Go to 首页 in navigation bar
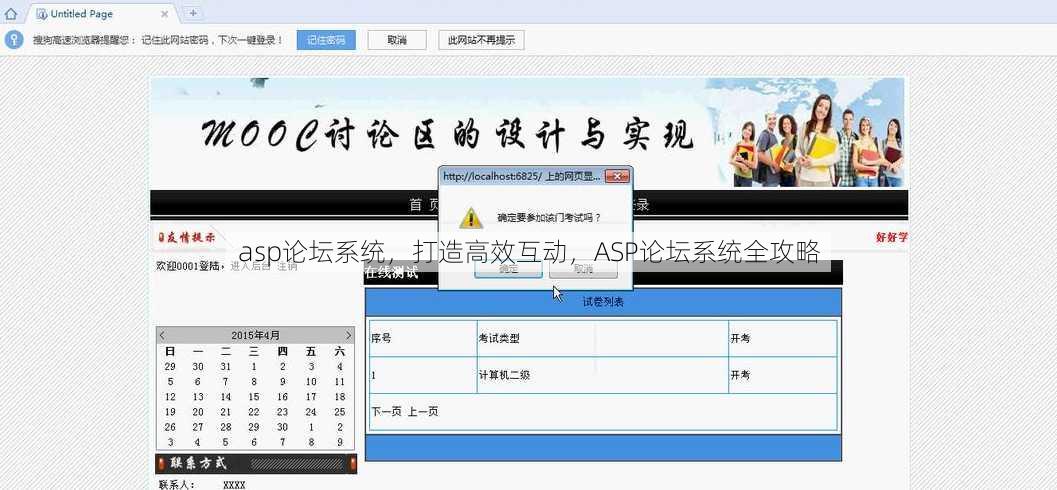Screen dimensions: 1057x490 (x=424, y=205)
